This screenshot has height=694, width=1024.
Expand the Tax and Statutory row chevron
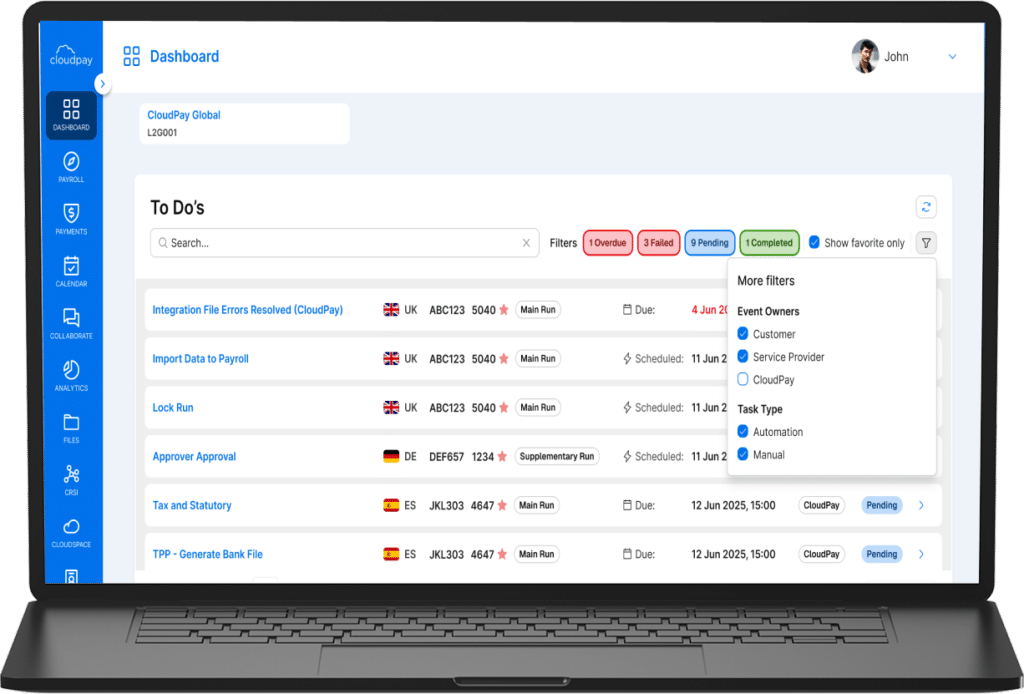point(920,505)
